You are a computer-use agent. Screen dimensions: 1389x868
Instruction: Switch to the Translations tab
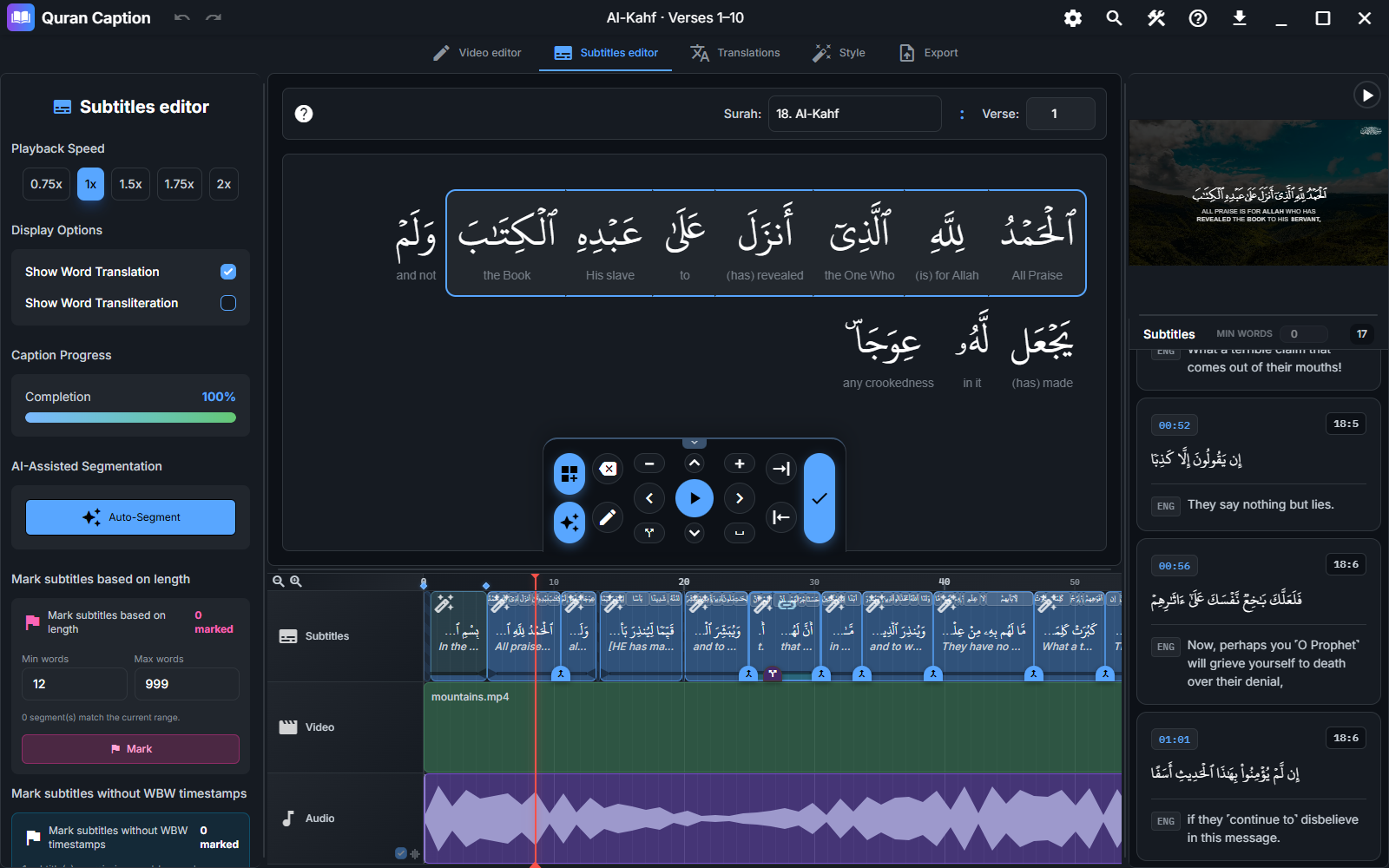point(735,53)
